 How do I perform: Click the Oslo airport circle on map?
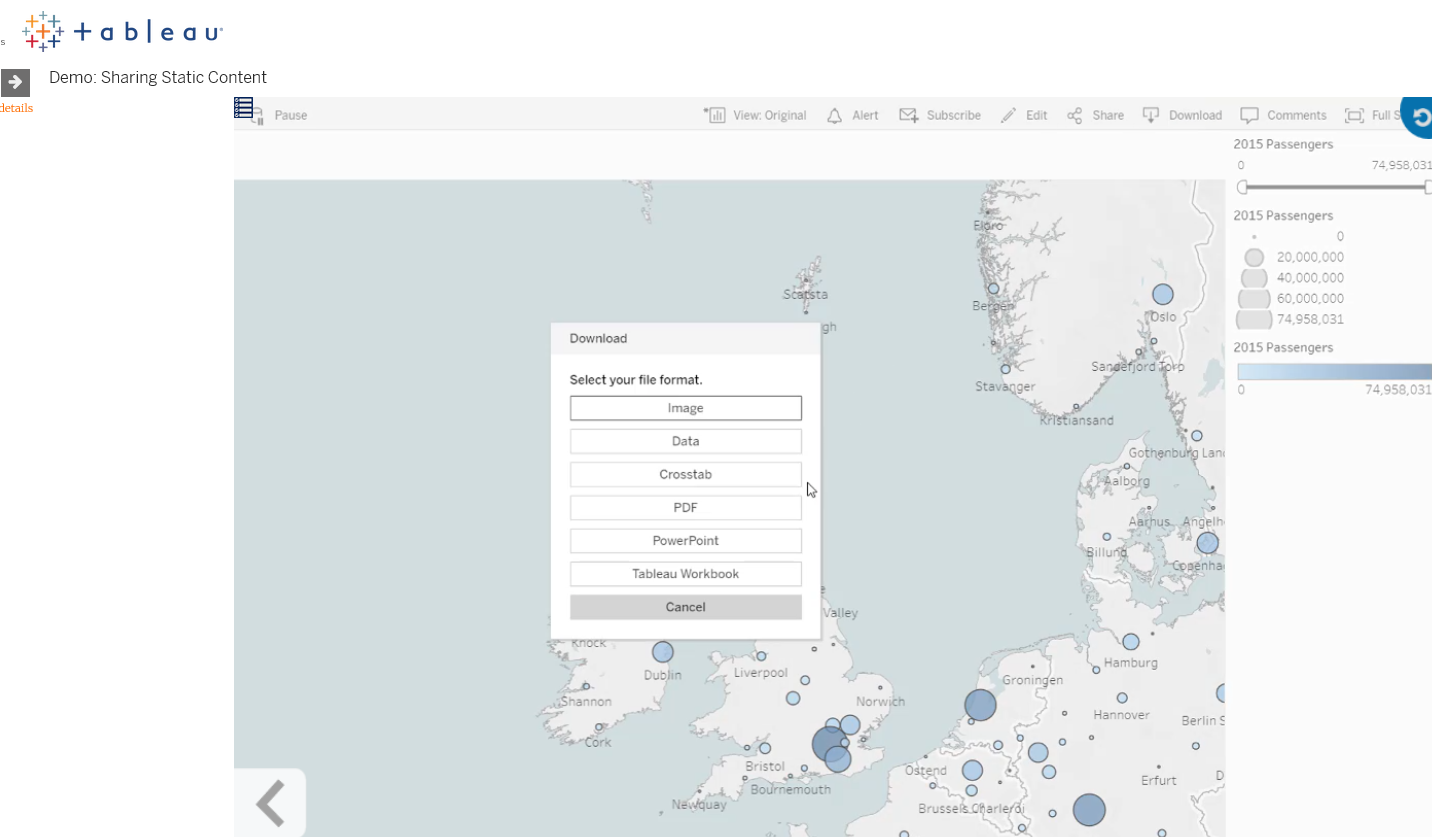1162,294
